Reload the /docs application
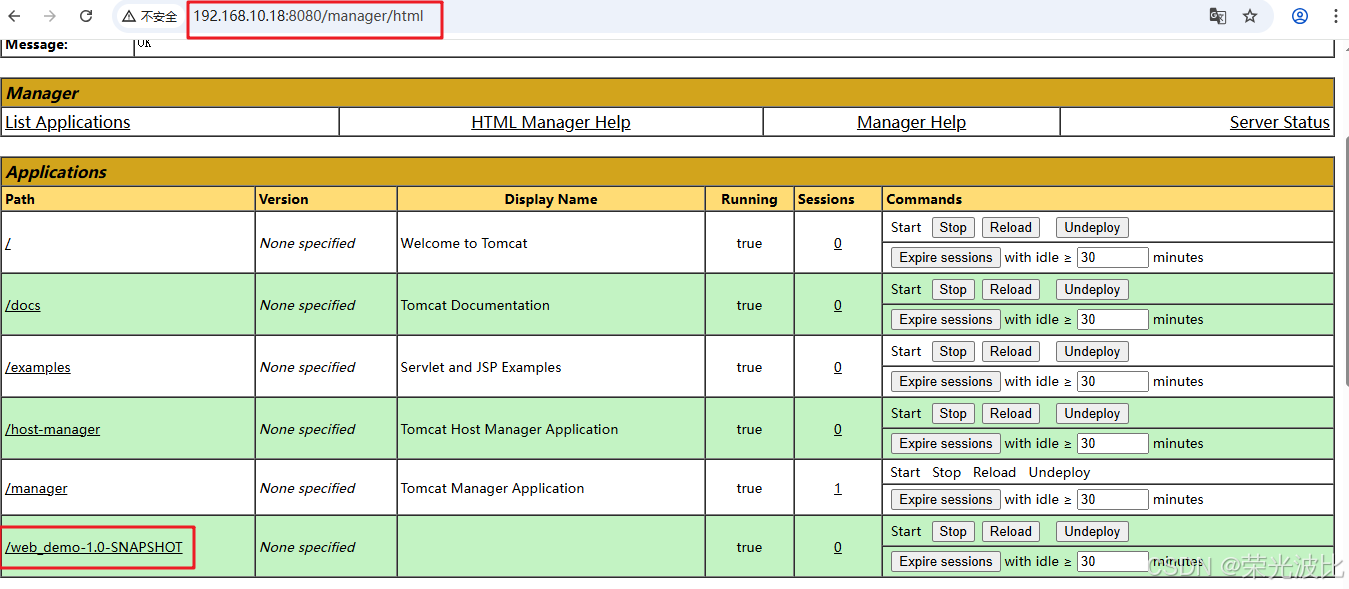The image size is (1349, 589). coord(1011,289)
